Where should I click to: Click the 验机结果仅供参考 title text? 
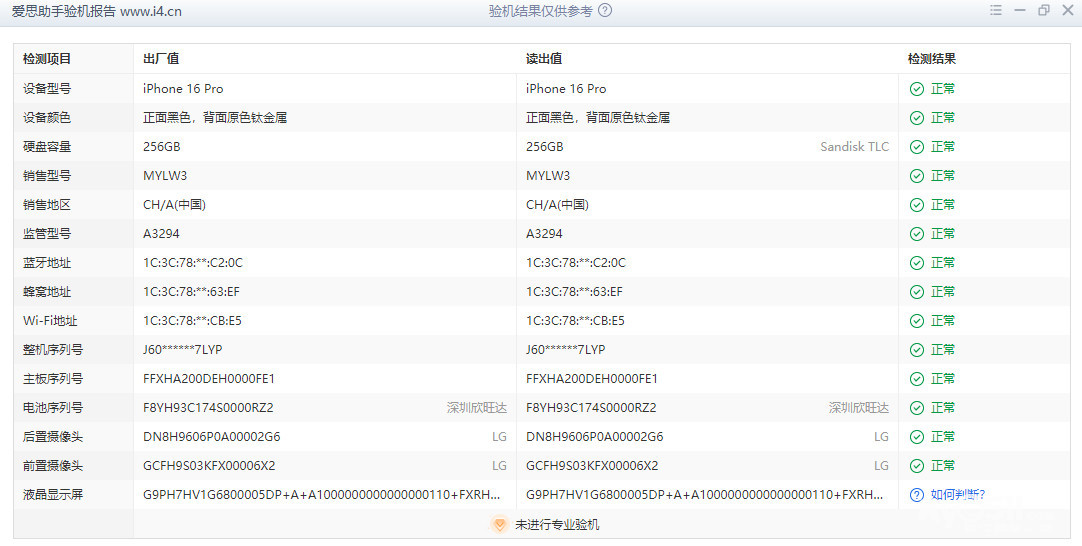pyautogui.click(x=540, y=11)
